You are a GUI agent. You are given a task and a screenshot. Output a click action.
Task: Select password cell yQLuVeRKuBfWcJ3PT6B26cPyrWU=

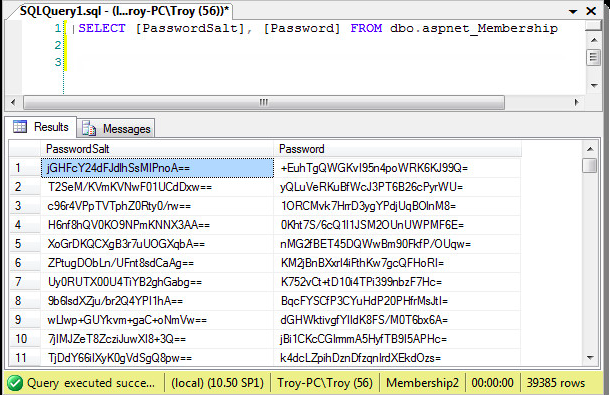point(397,187)
